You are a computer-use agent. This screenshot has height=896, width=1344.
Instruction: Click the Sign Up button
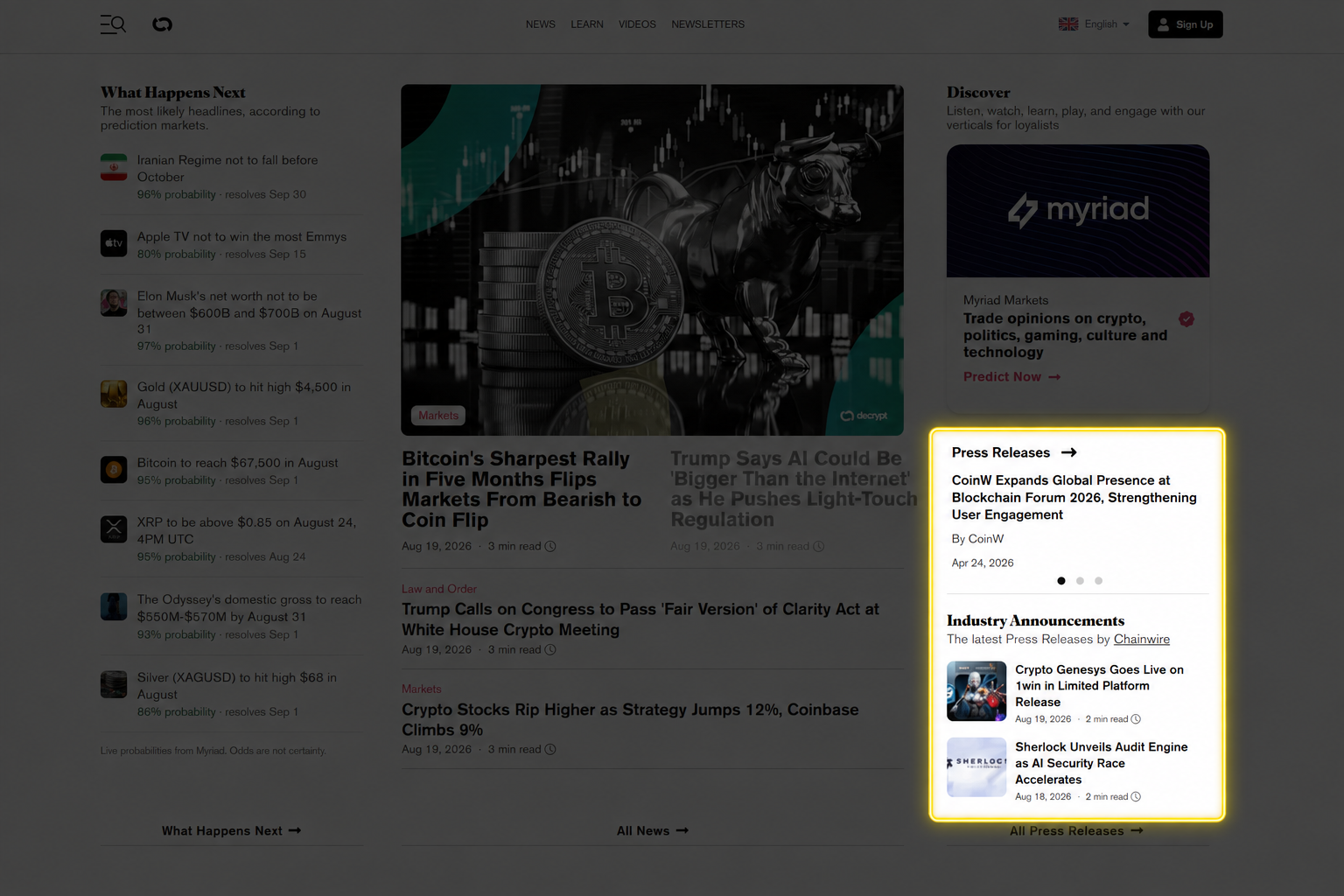[1185, 24]
